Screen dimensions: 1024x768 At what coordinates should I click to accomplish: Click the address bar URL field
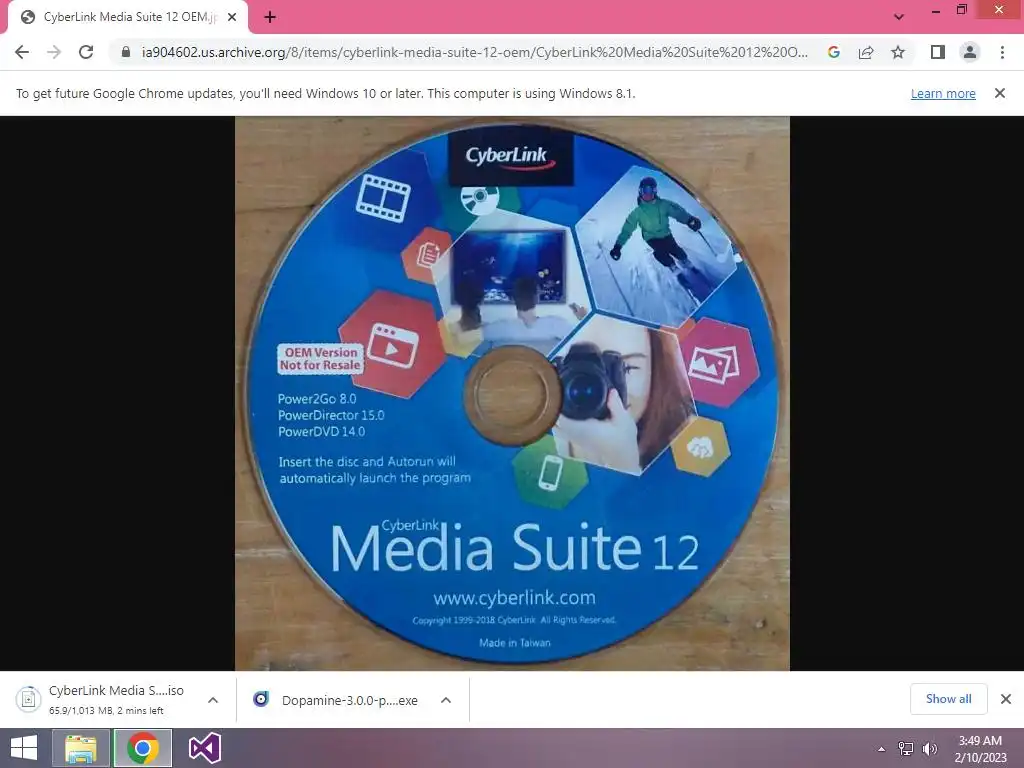pos(474,52)
